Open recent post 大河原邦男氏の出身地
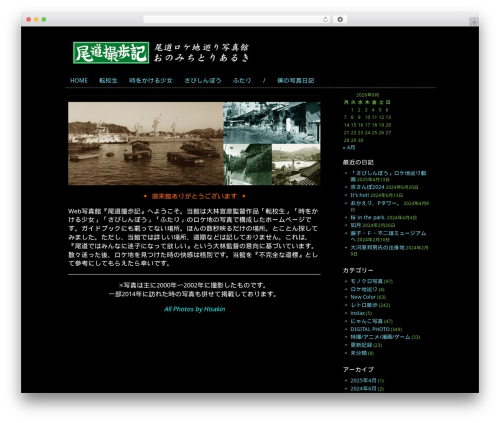Image resolution: width=500 pixels, height=423 pixels. pyautogui.click(x=377, y=248)
